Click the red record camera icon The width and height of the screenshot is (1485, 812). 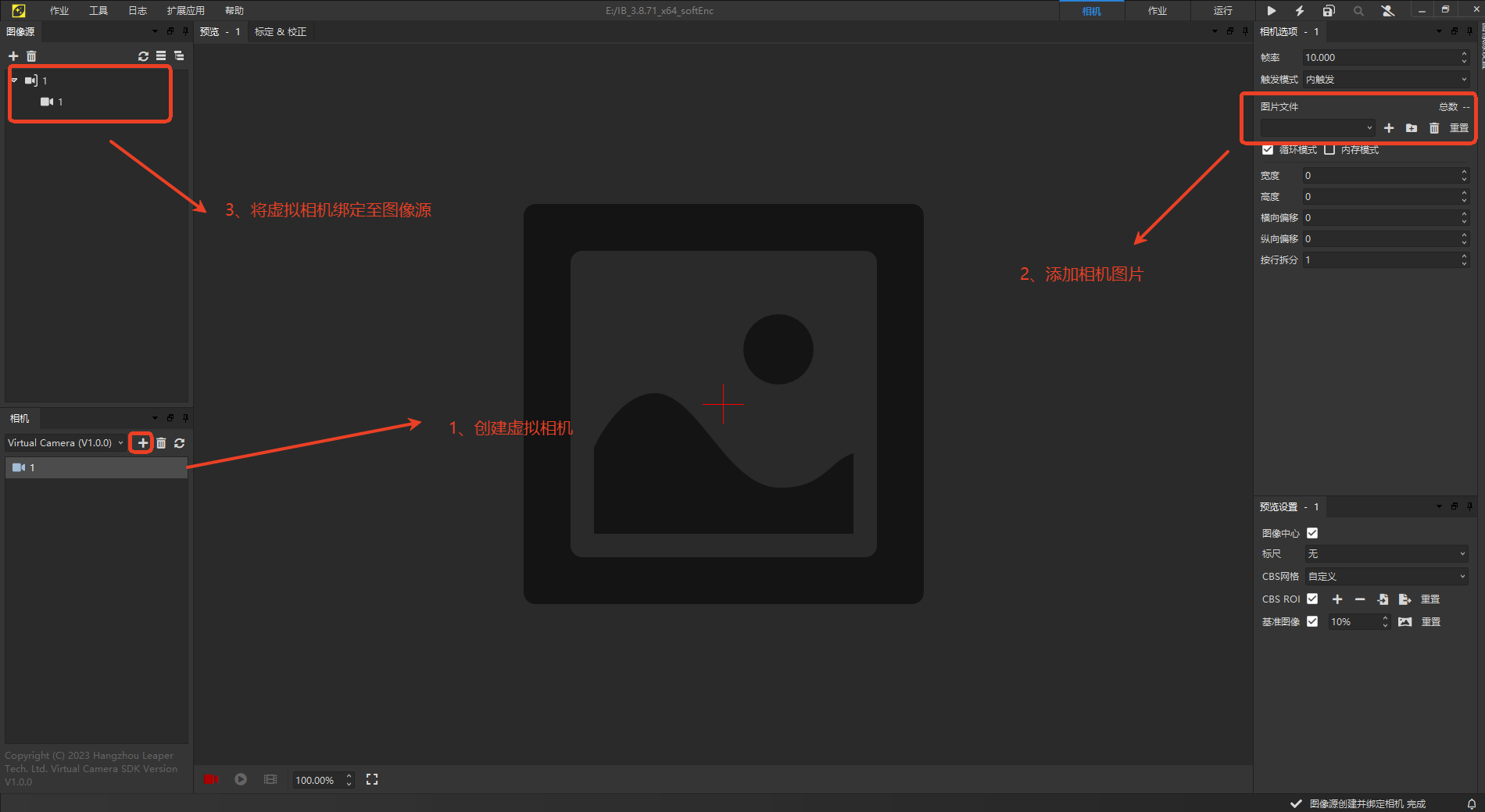coord(211,780)
